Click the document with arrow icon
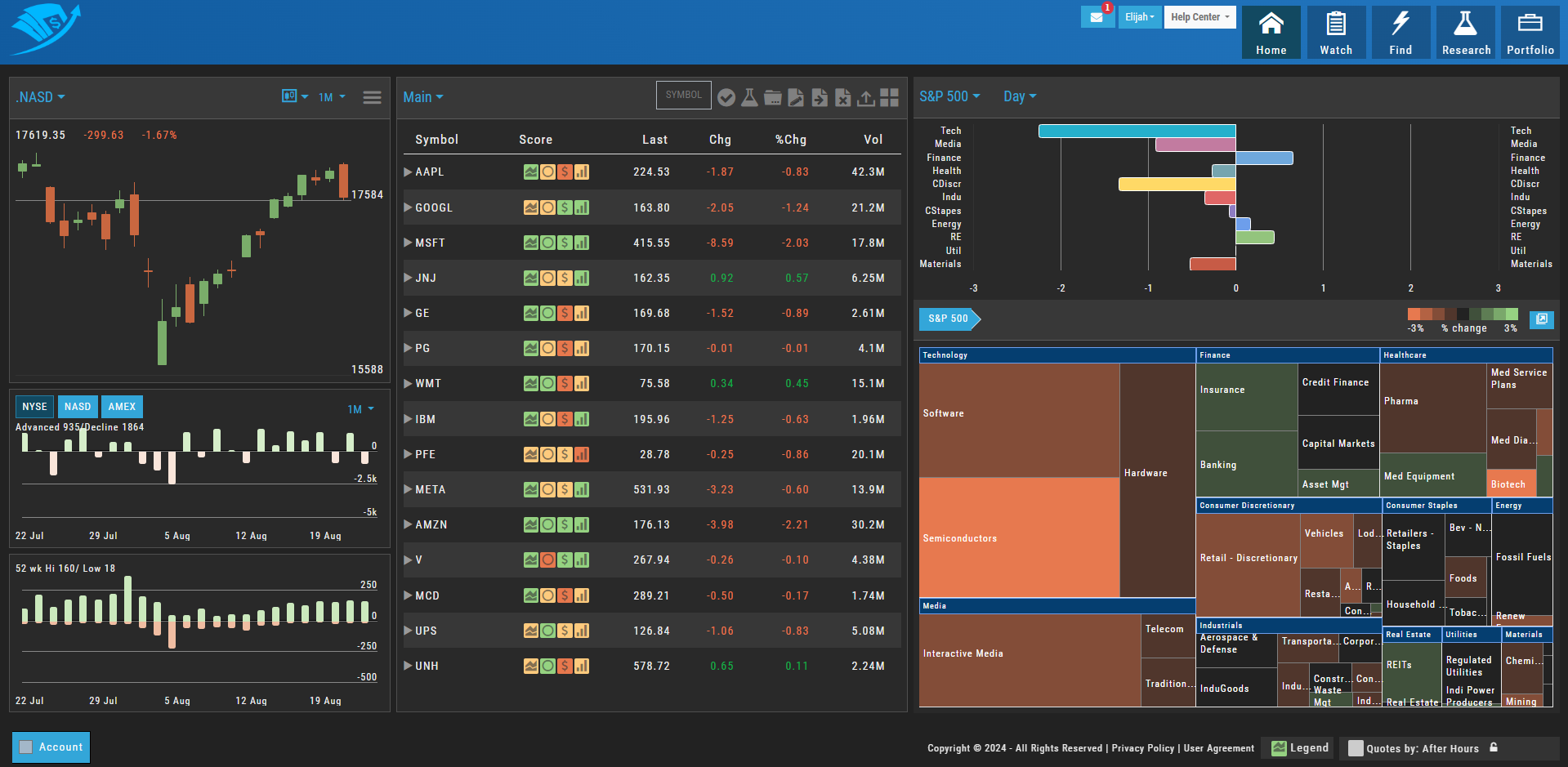This screenshot has height=767, width=1568. point(820,97)
